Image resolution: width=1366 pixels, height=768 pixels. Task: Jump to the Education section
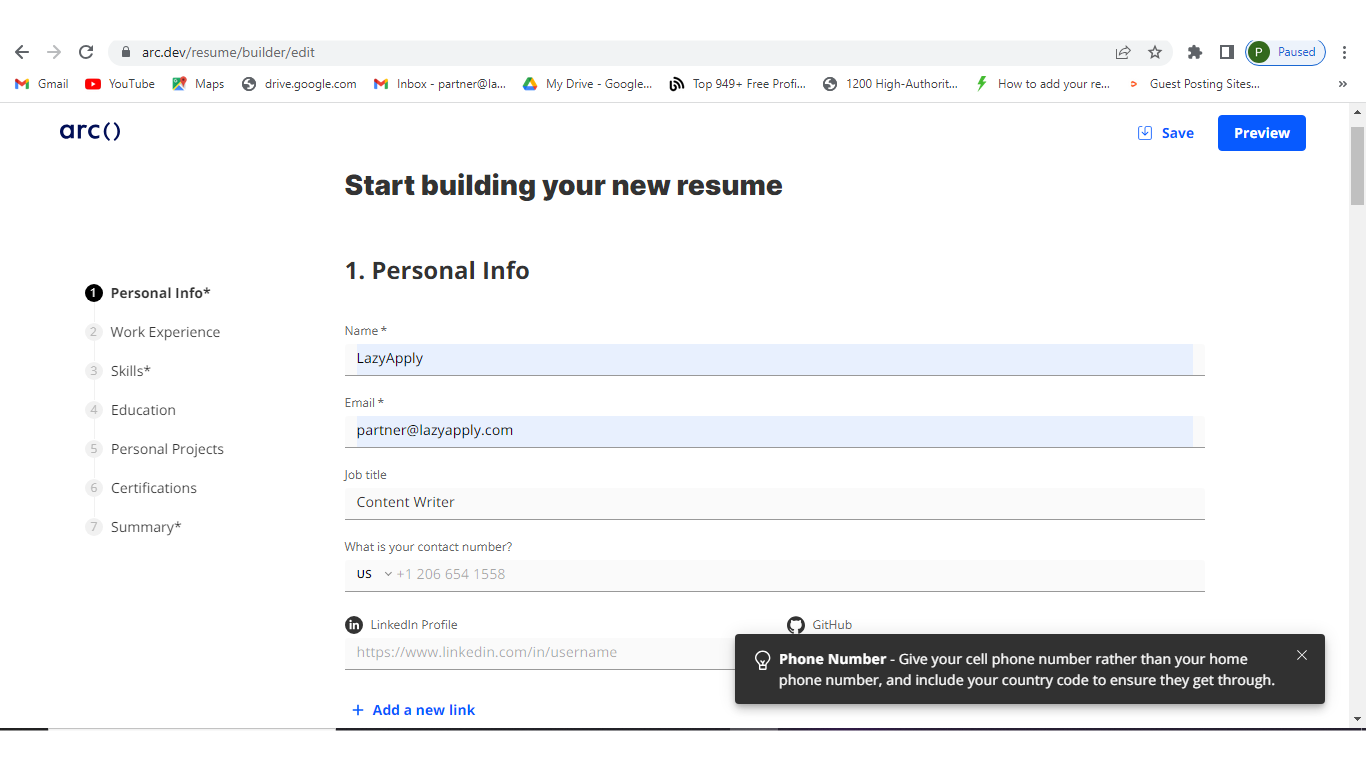point(143,410)
